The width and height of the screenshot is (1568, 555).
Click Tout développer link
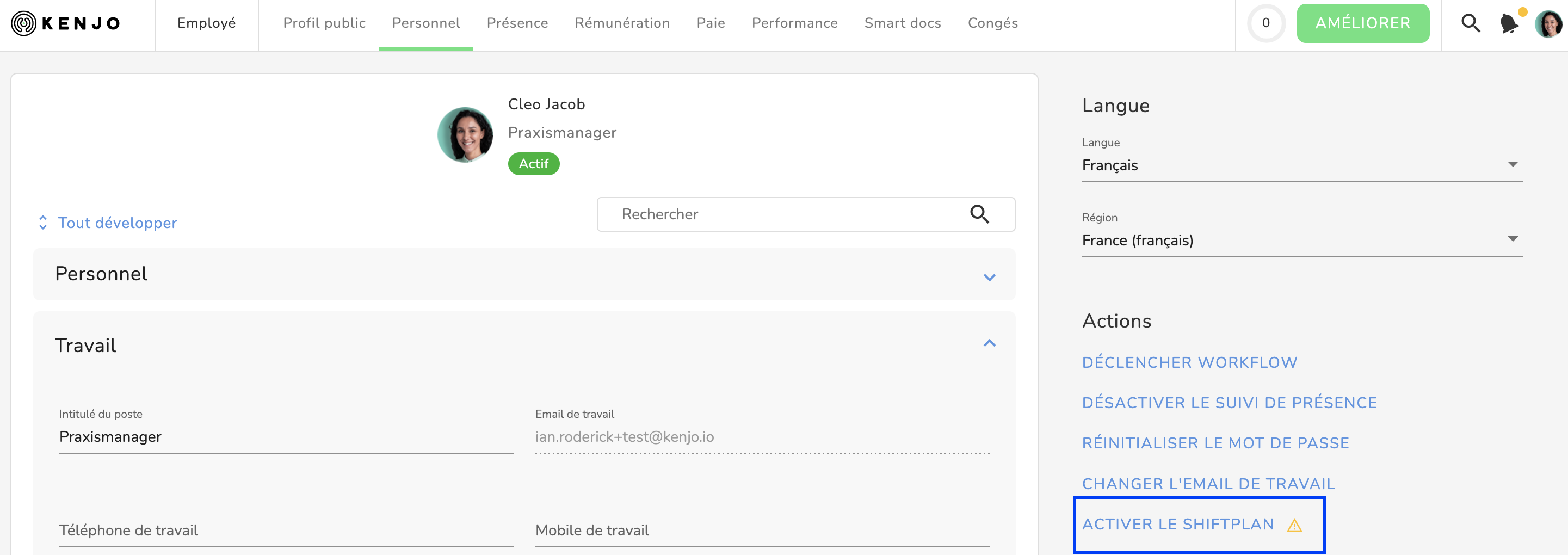(x=118, y=223)
